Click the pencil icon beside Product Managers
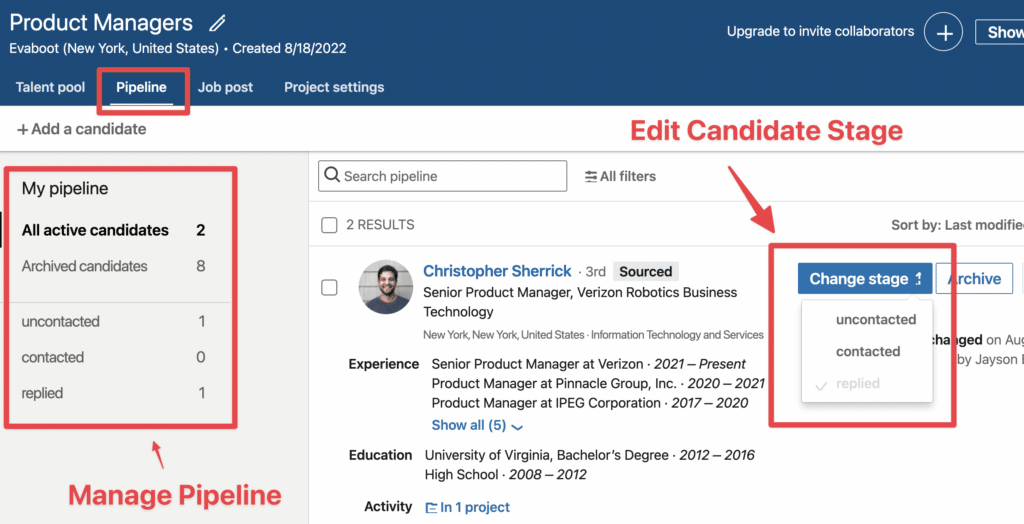 tap(217, 24)
